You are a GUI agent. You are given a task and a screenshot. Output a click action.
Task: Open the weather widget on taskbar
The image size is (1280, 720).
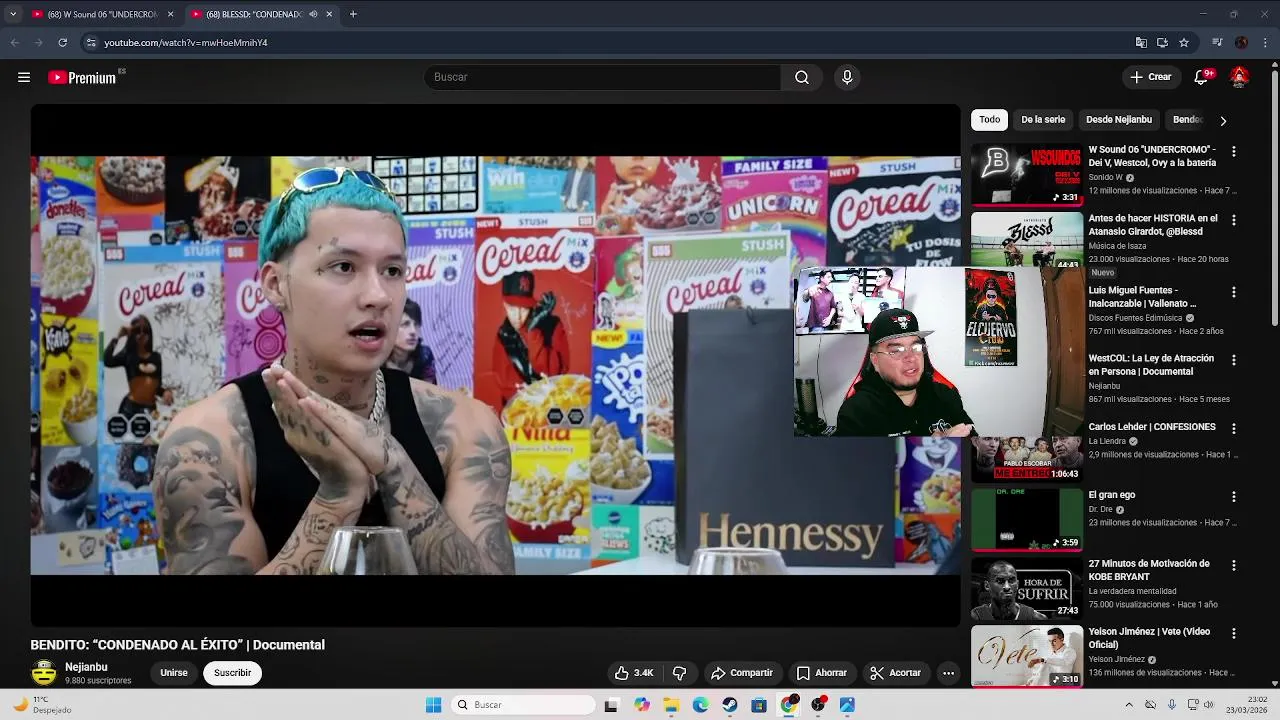click(x=42, y=705)
